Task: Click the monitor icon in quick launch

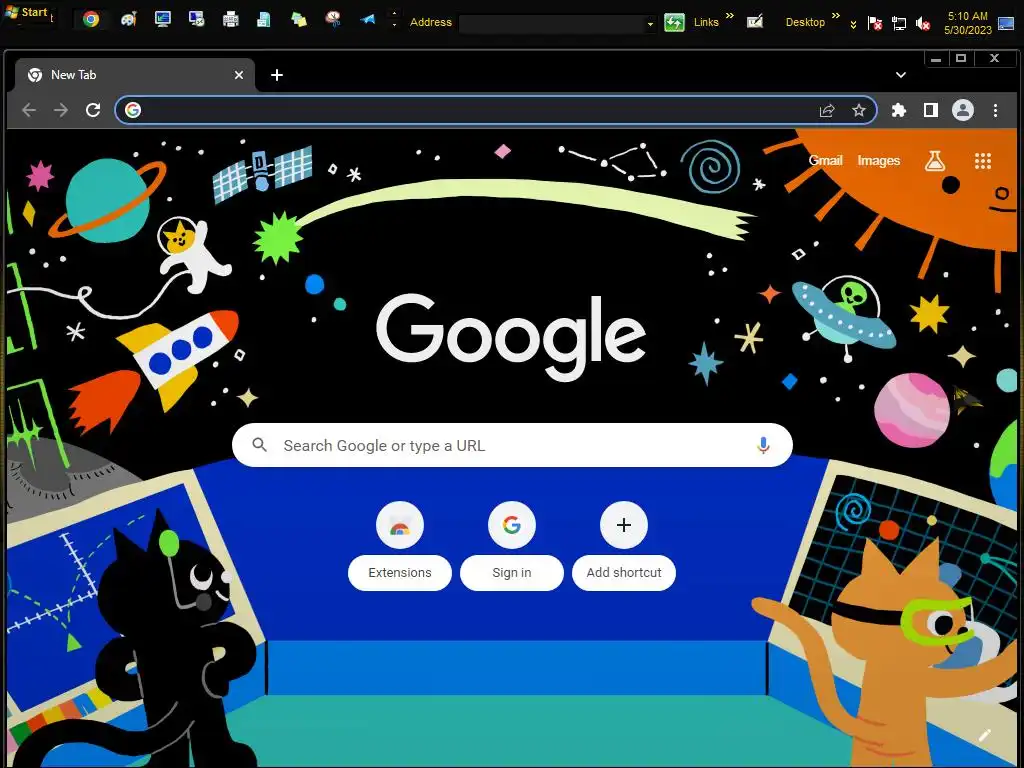Action: (163, 19)
